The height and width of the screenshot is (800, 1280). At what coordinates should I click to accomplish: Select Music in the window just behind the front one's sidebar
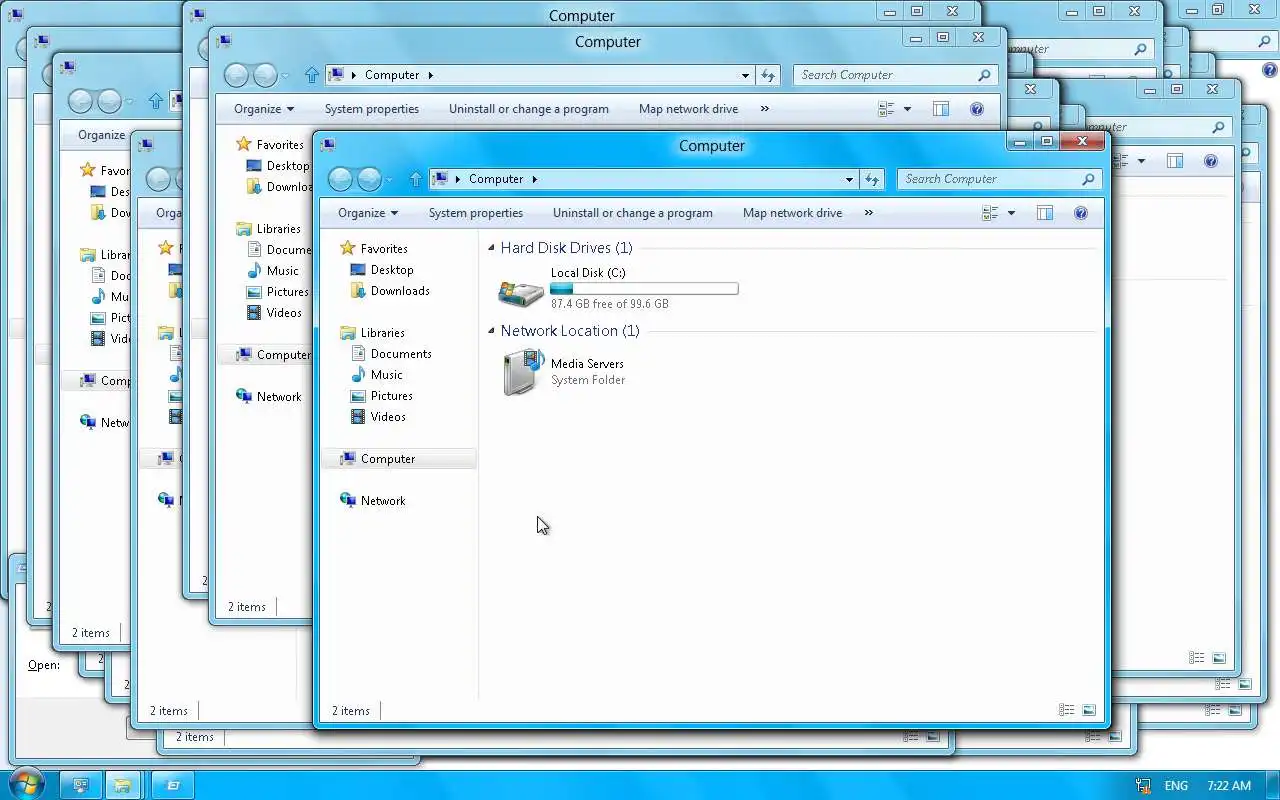(282, 271)
